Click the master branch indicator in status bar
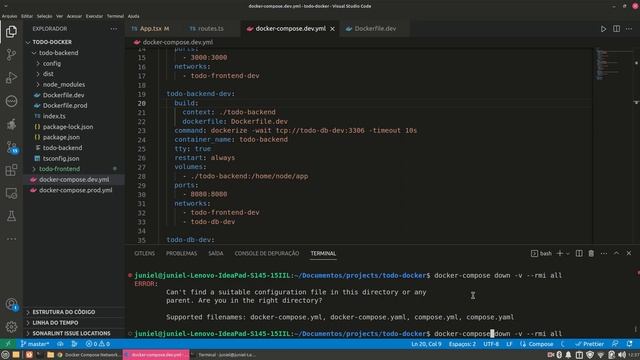This screenshot has width=640, height=360. pyautogui.click(x=35, y=344)
